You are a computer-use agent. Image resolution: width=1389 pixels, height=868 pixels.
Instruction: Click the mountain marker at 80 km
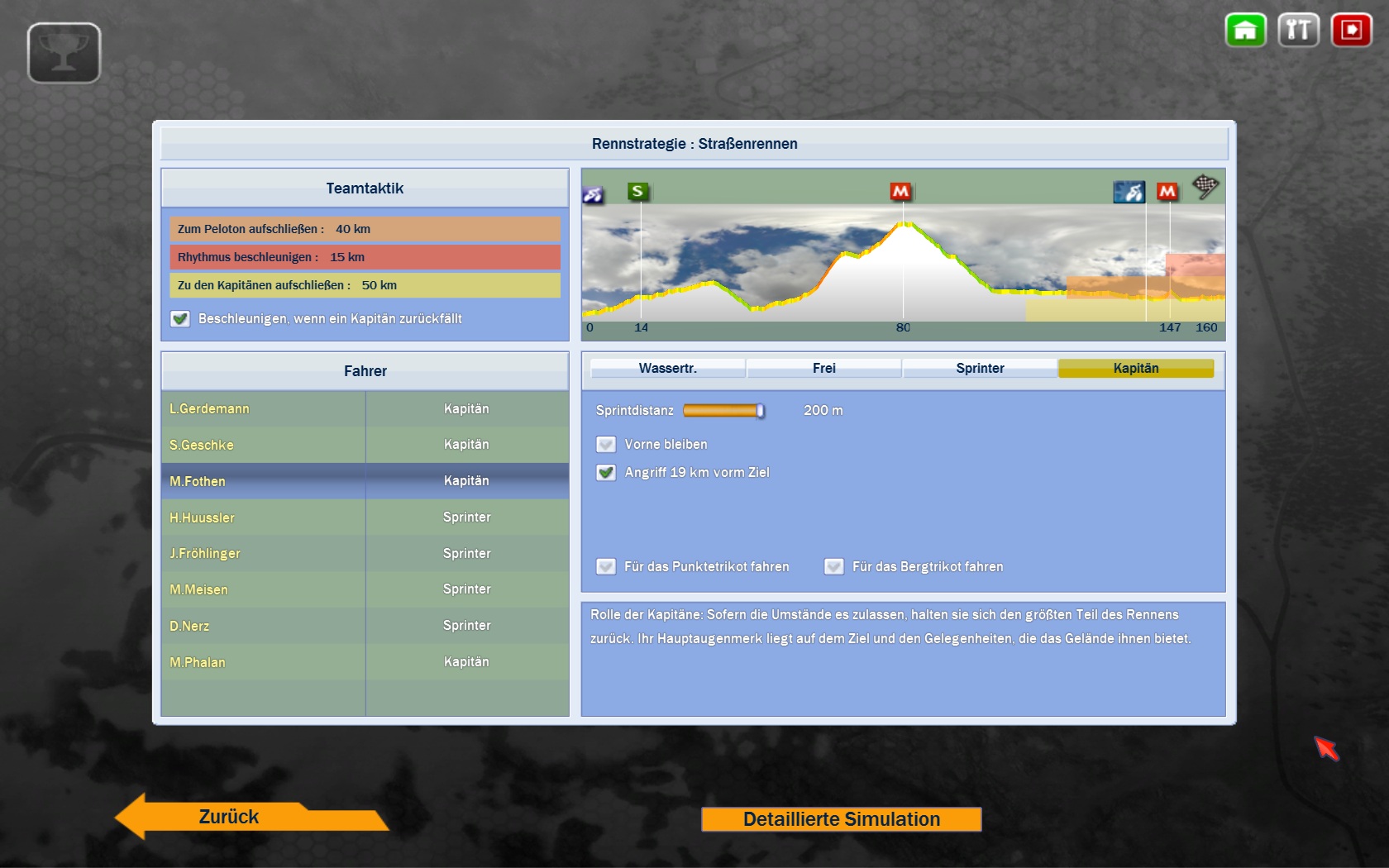pyautogui.click(x=900, y=192)
